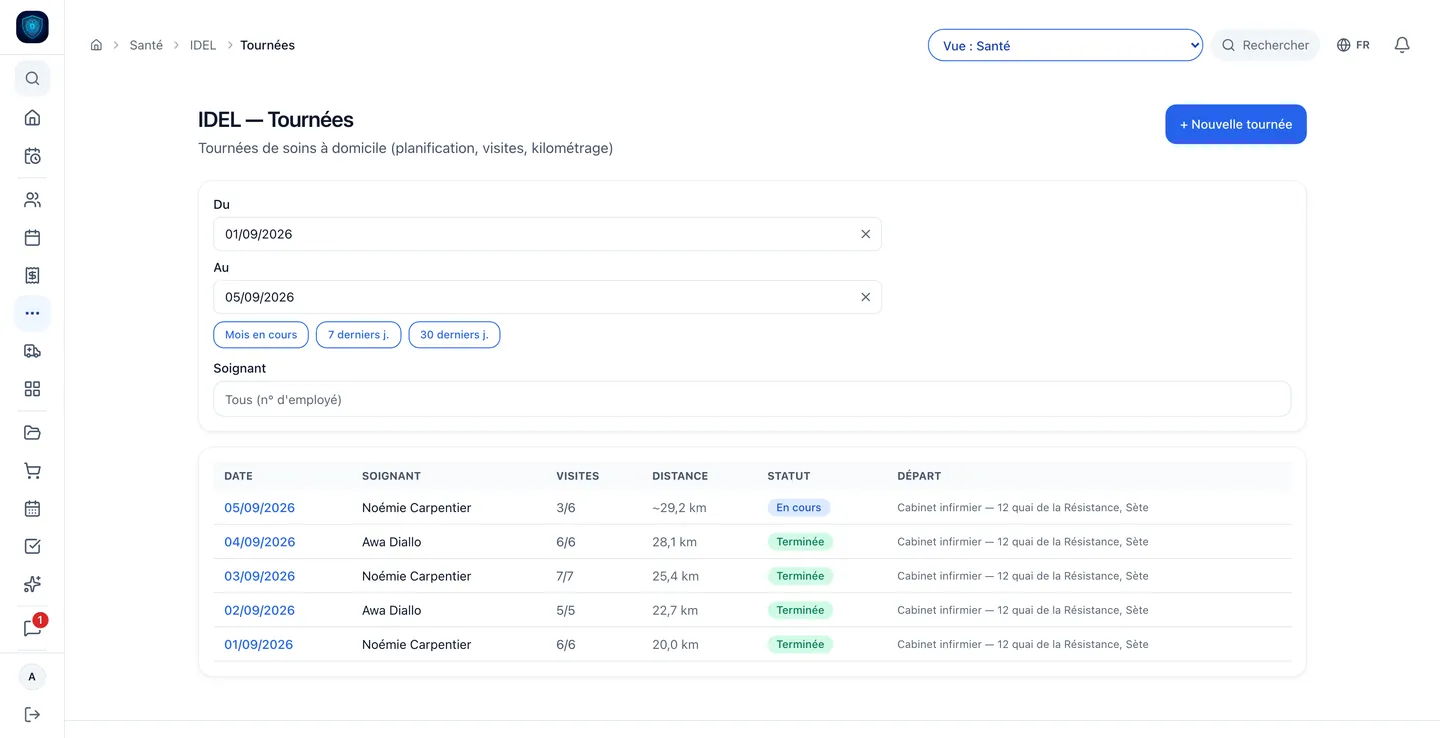Open the notifications bell

(1402, 45)
